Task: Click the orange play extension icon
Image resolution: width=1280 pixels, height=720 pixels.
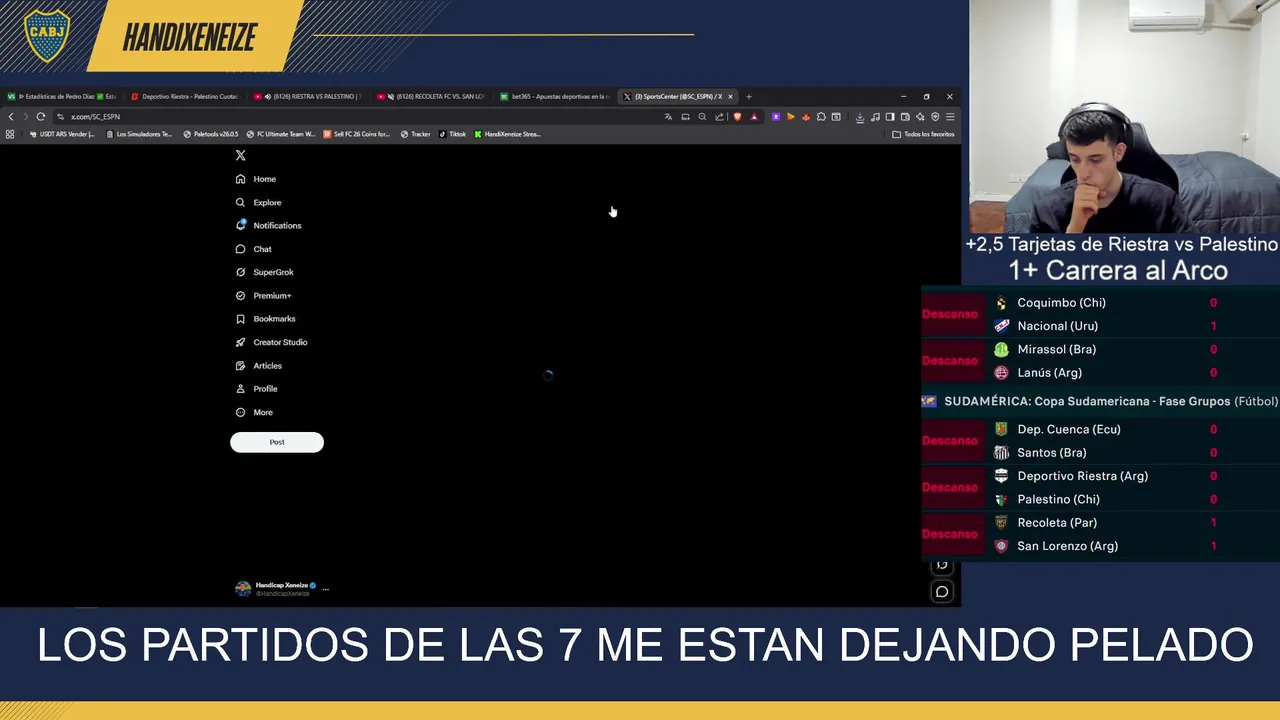Action: click(x=791, y=117)
